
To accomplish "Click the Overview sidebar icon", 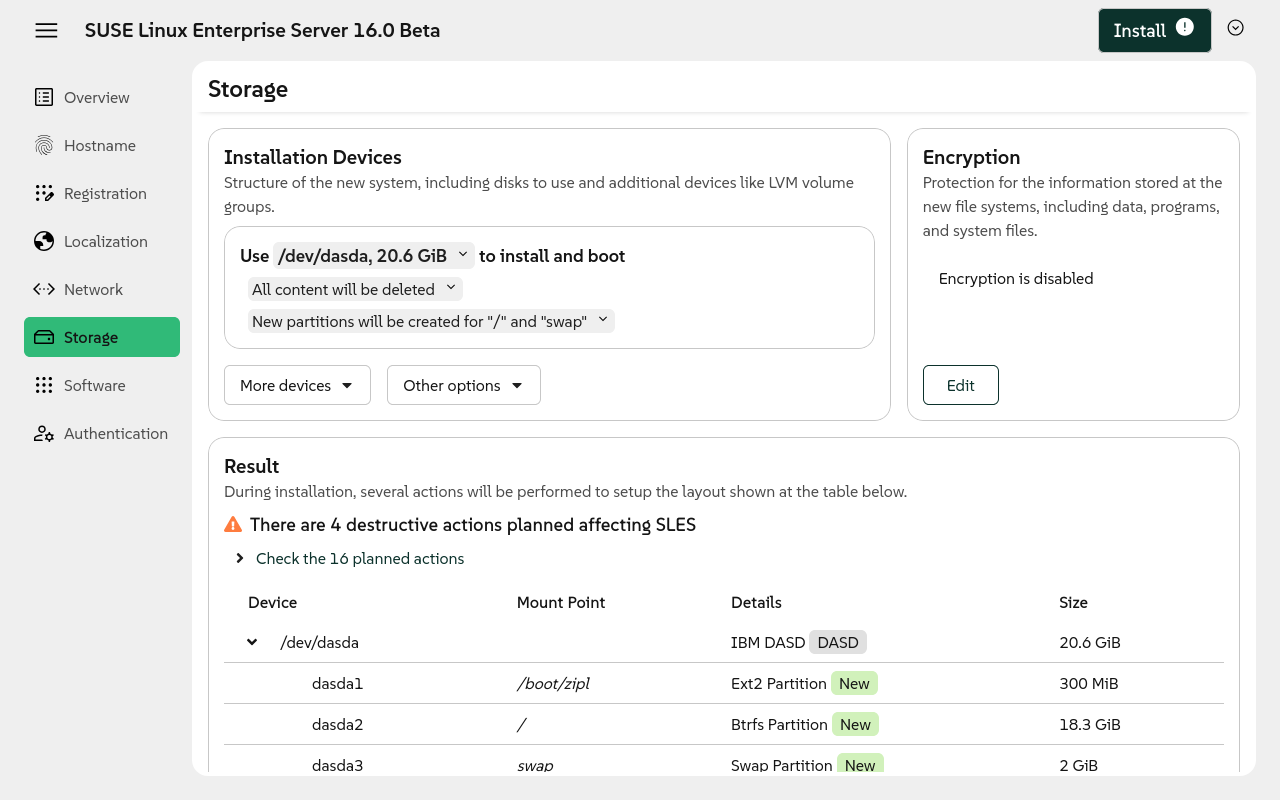I will (44, 97).
